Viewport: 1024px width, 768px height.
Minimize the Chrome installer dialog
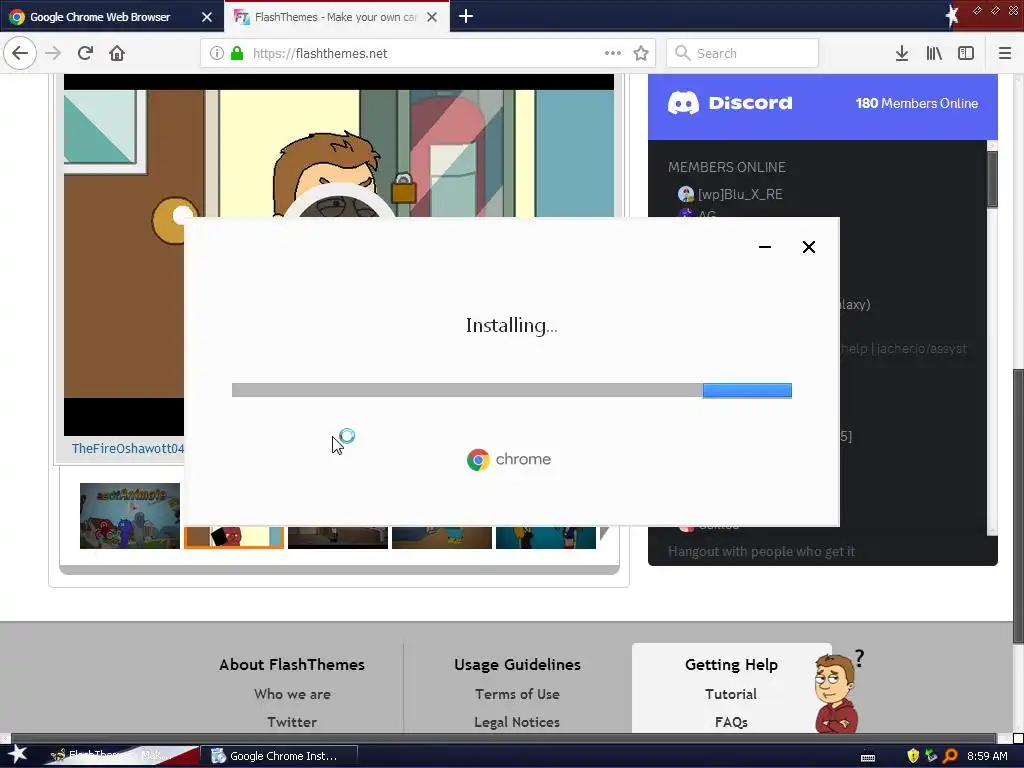point(765,247)
